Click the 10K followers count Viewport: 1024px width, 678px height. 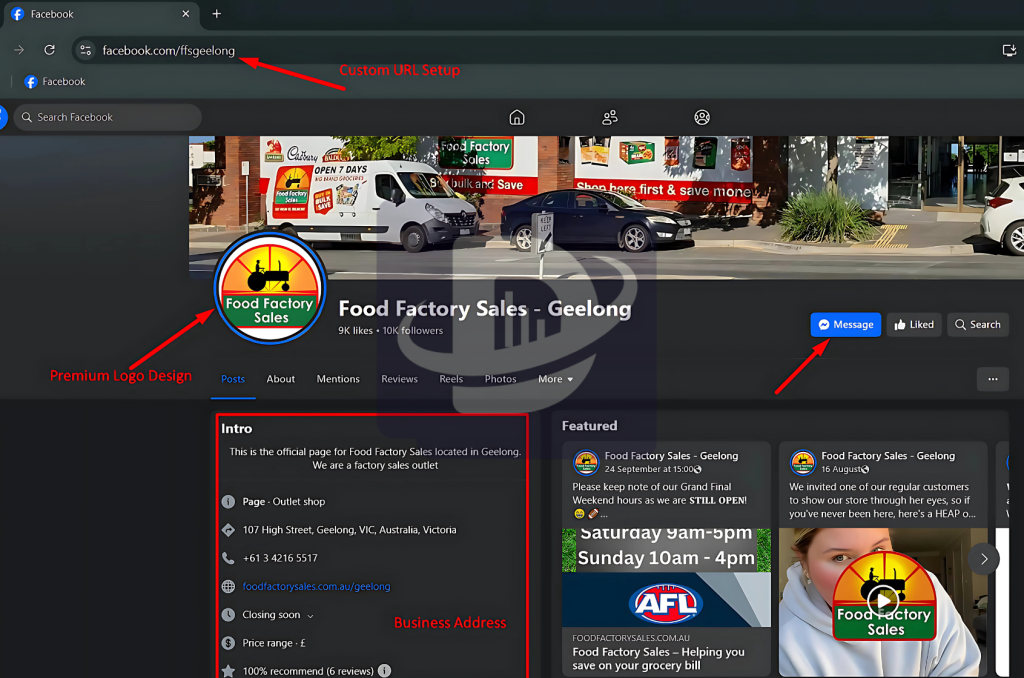pyautogui.click(x=413, y=331)
